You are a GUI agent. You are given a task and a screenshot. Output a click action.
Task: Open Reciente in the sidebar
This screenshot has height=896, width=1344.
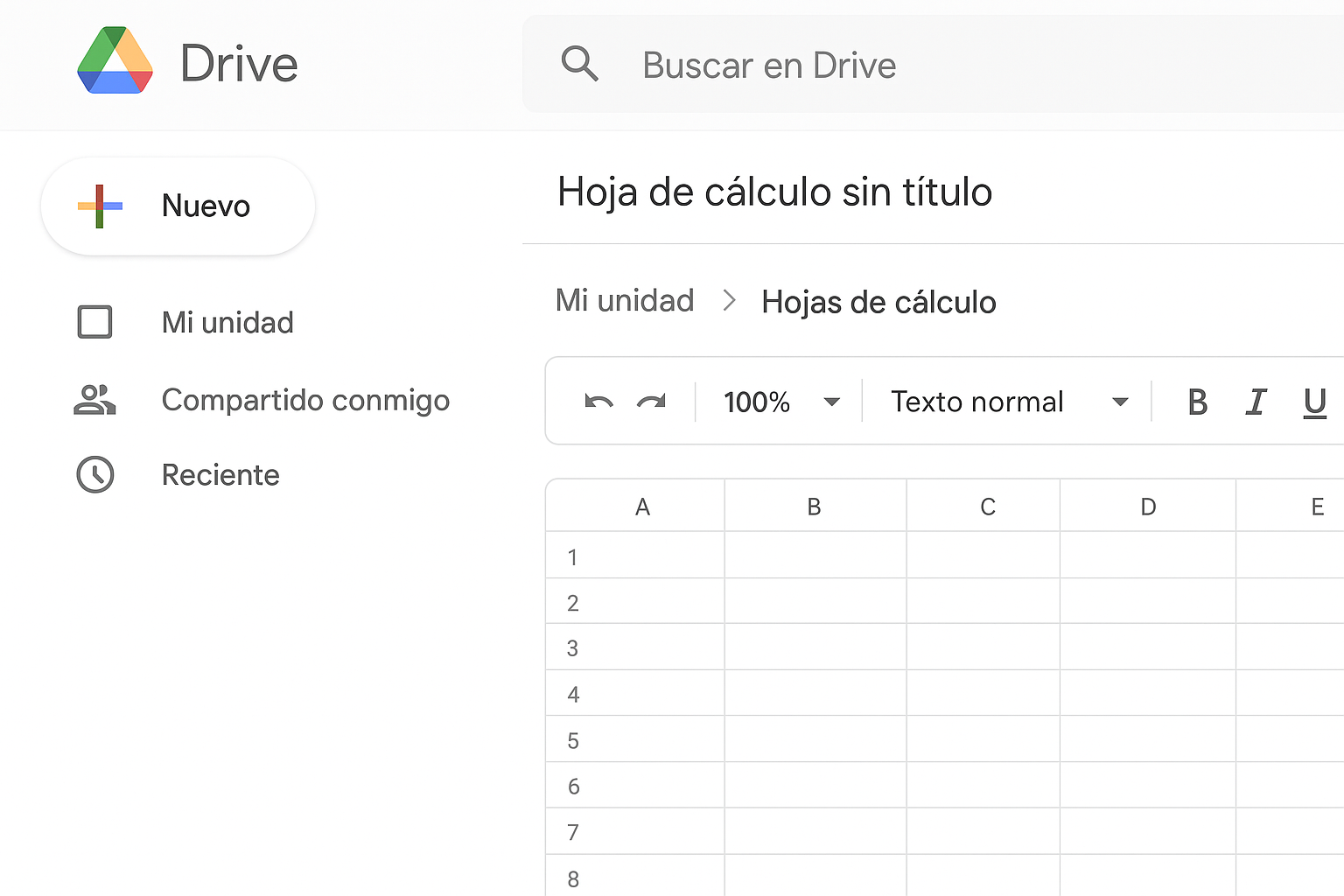220,475
